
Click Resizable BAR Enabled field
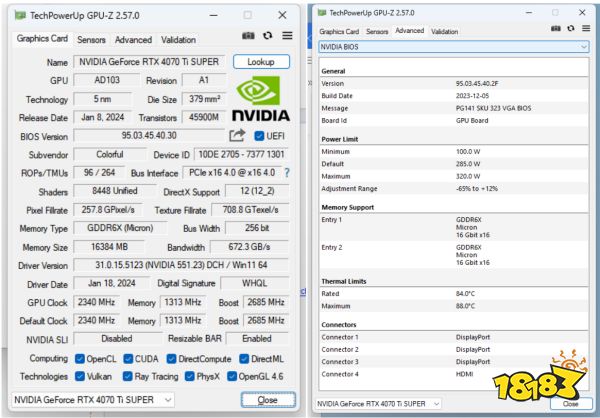click(257, 339)
